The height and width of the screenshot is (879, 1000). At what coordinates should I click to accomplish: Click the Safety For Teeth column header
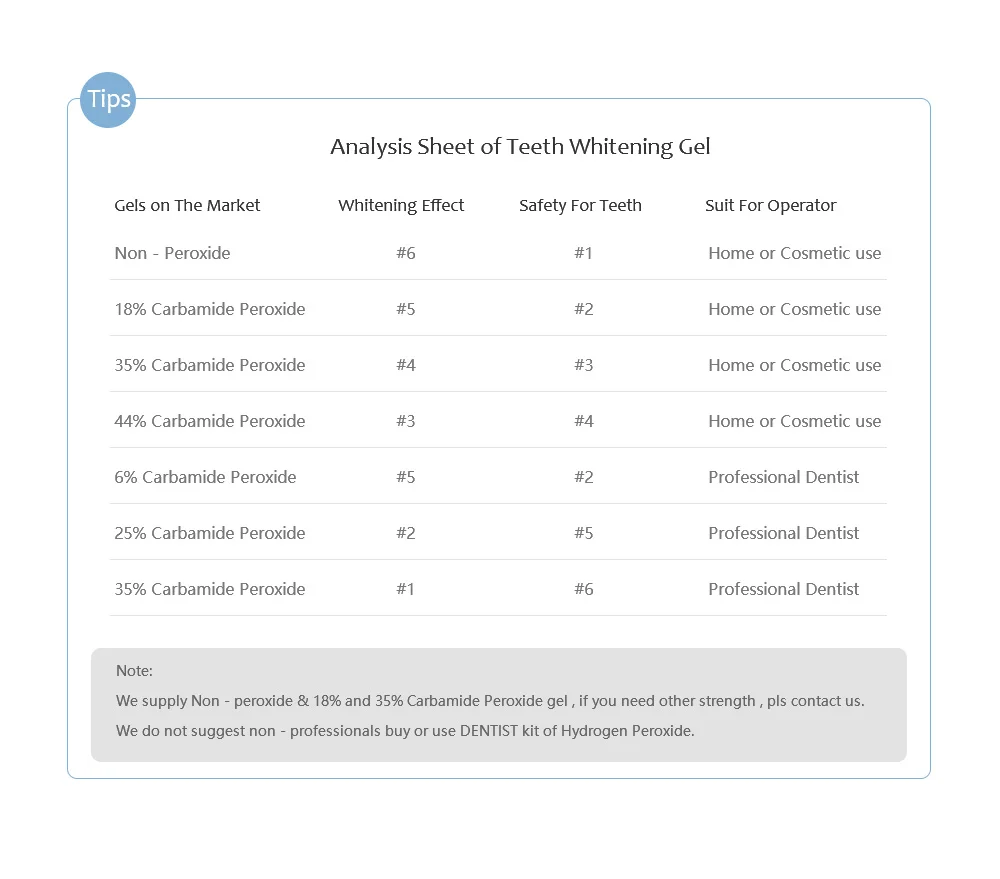(580, 205)
